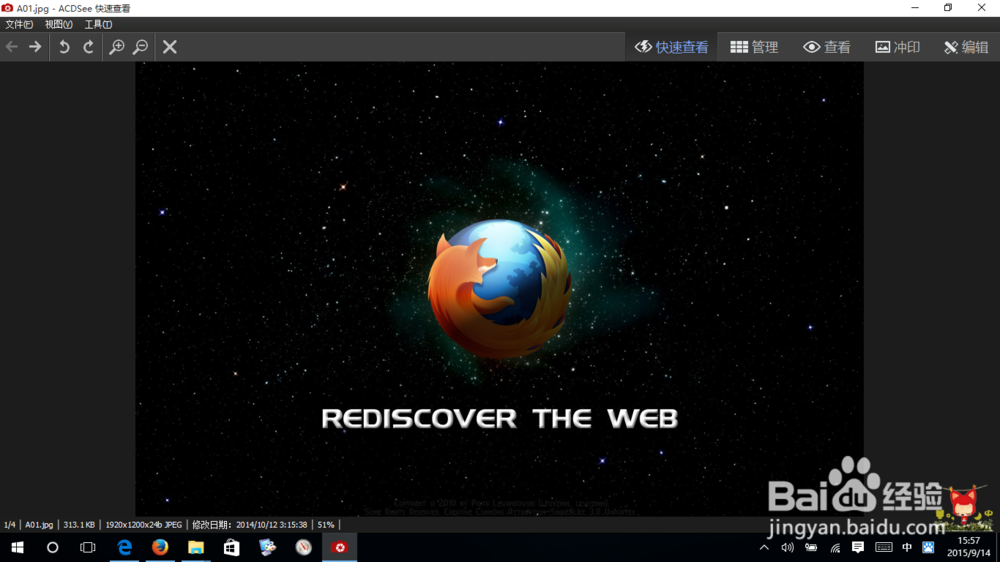1000x562 pixels.
Task: Switch to 快速查看 mode tab
Action: point(672,47)
